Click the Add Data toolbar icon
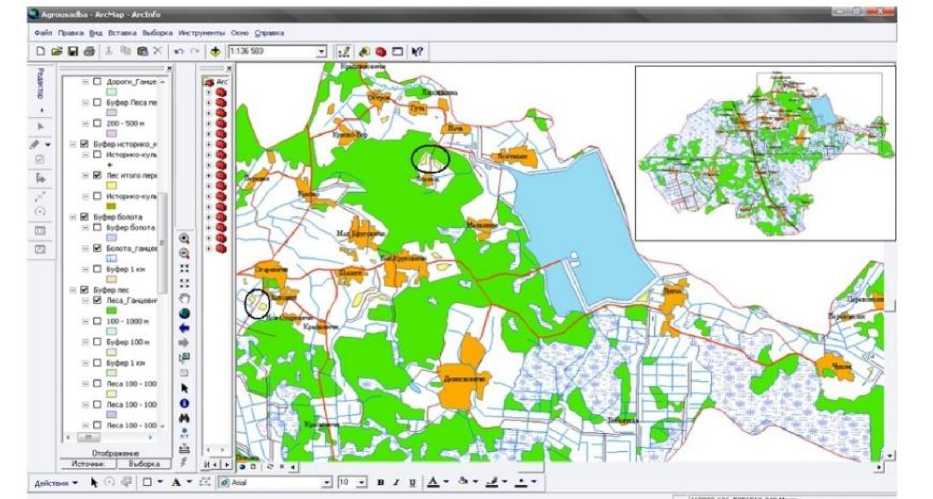 point(215,51)
